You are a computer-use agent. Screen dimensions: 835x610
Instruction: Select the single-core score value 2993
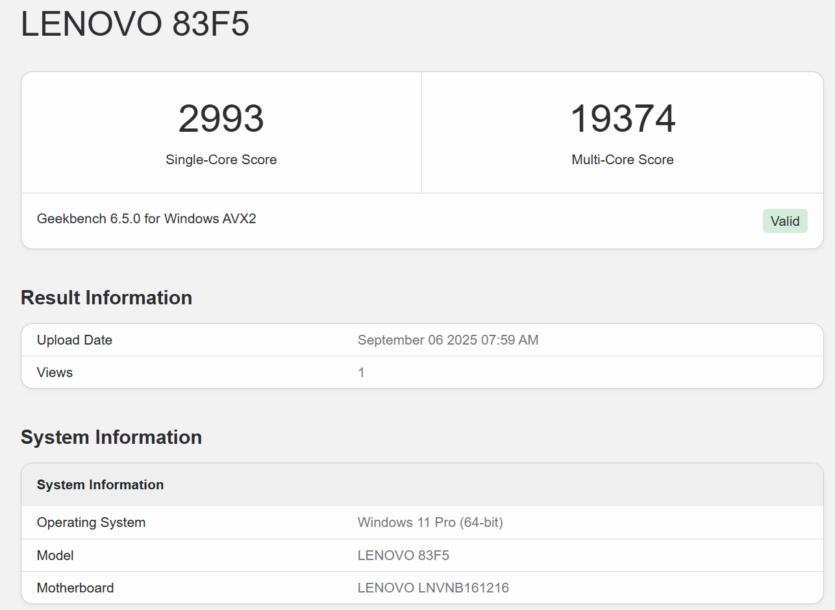point(221,118)
